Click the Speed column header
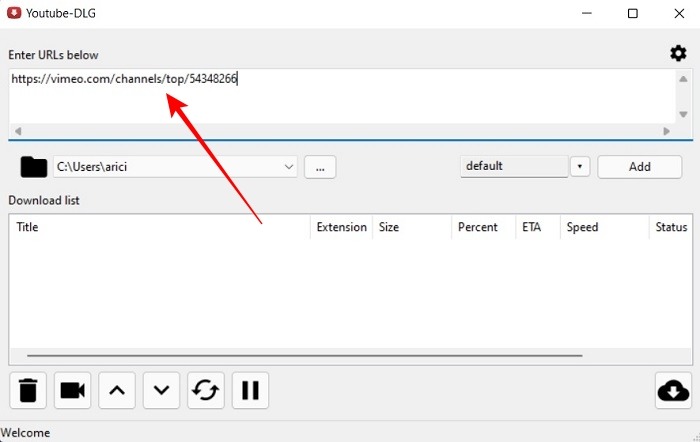 coord(604,227)
